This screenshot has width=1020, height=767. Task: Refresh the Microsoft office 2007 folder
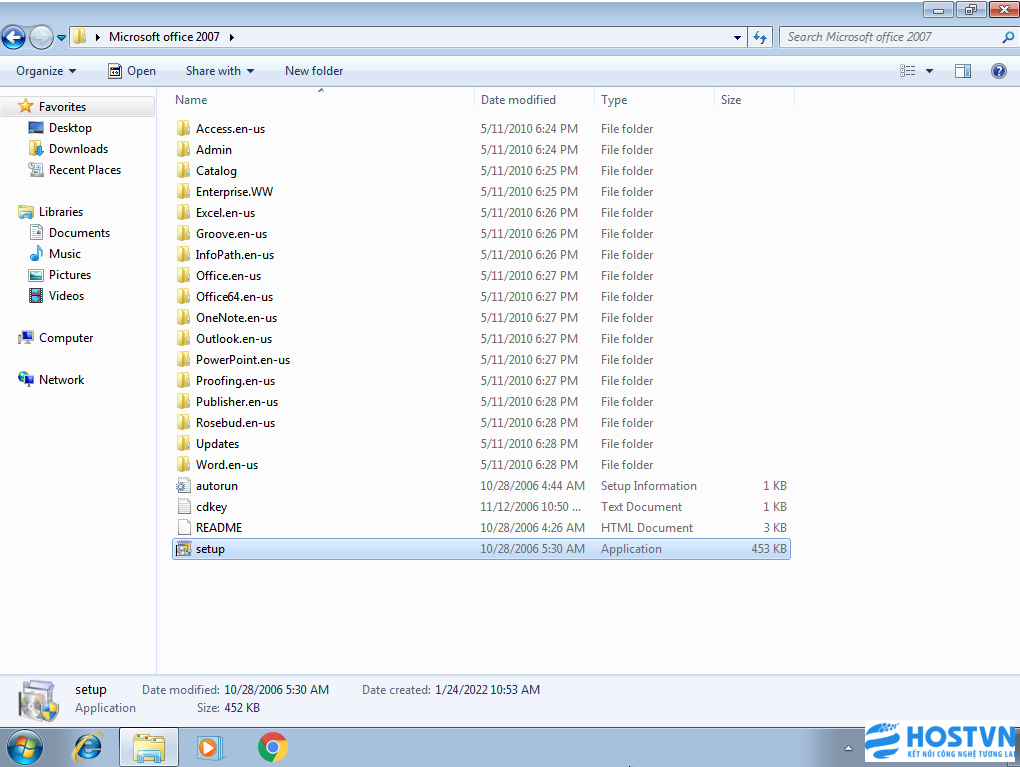click(x=760, y=38)
